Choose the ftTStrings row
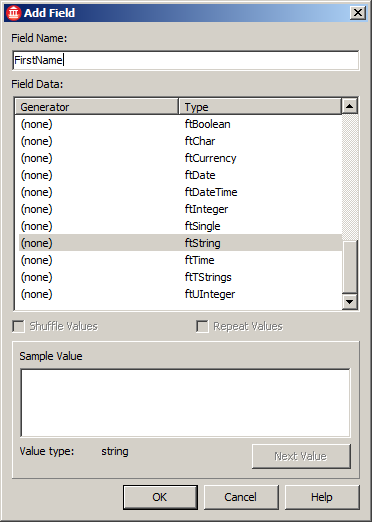The image size is (372, 522). tap(180, 277)
